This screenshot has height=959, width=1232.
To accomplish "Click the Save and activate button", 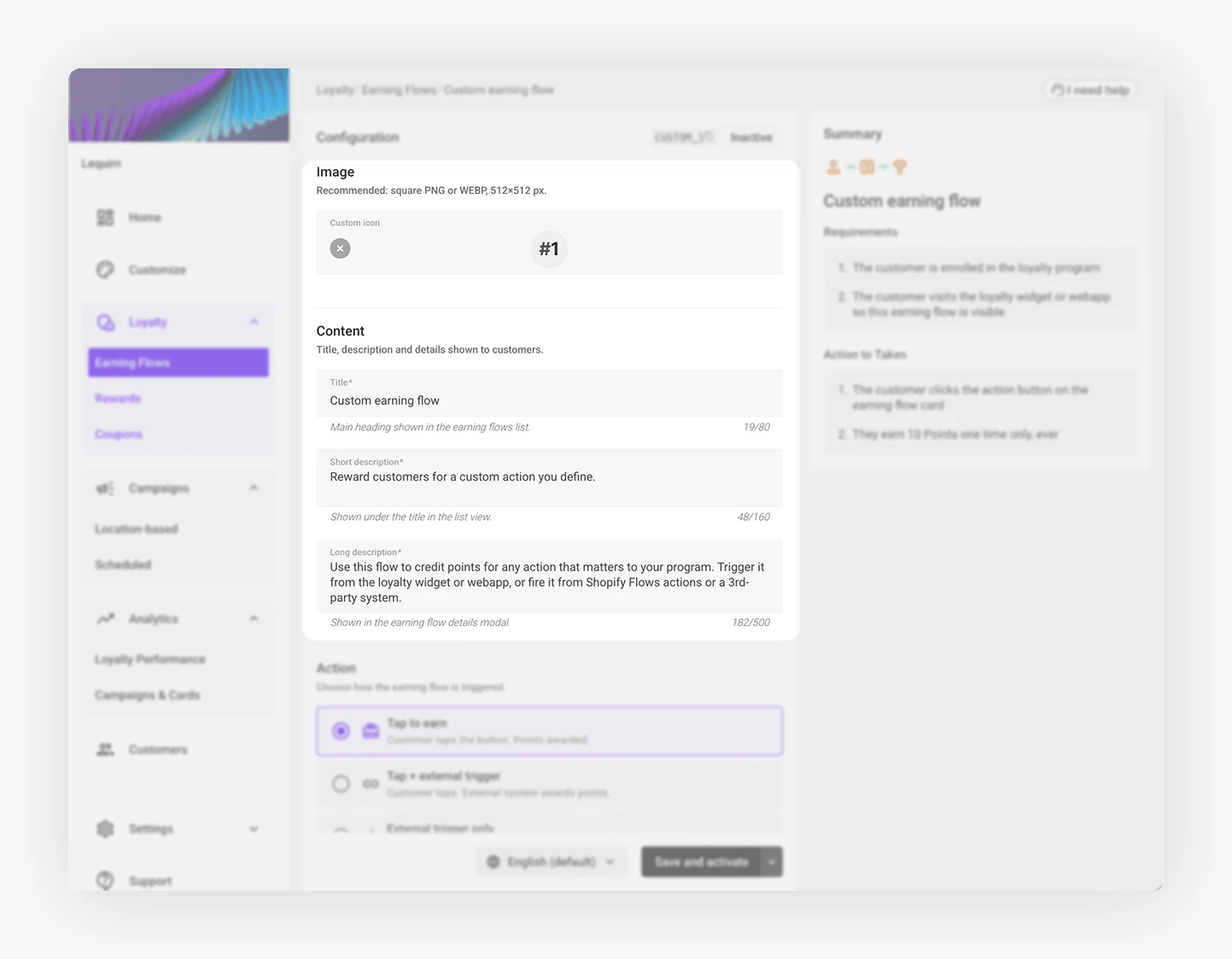I will [702, 862].
